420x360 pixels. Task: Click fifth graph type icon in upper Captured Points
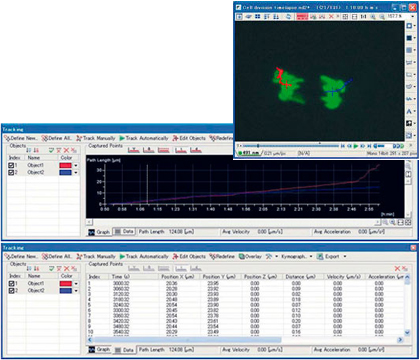point(196,150)
